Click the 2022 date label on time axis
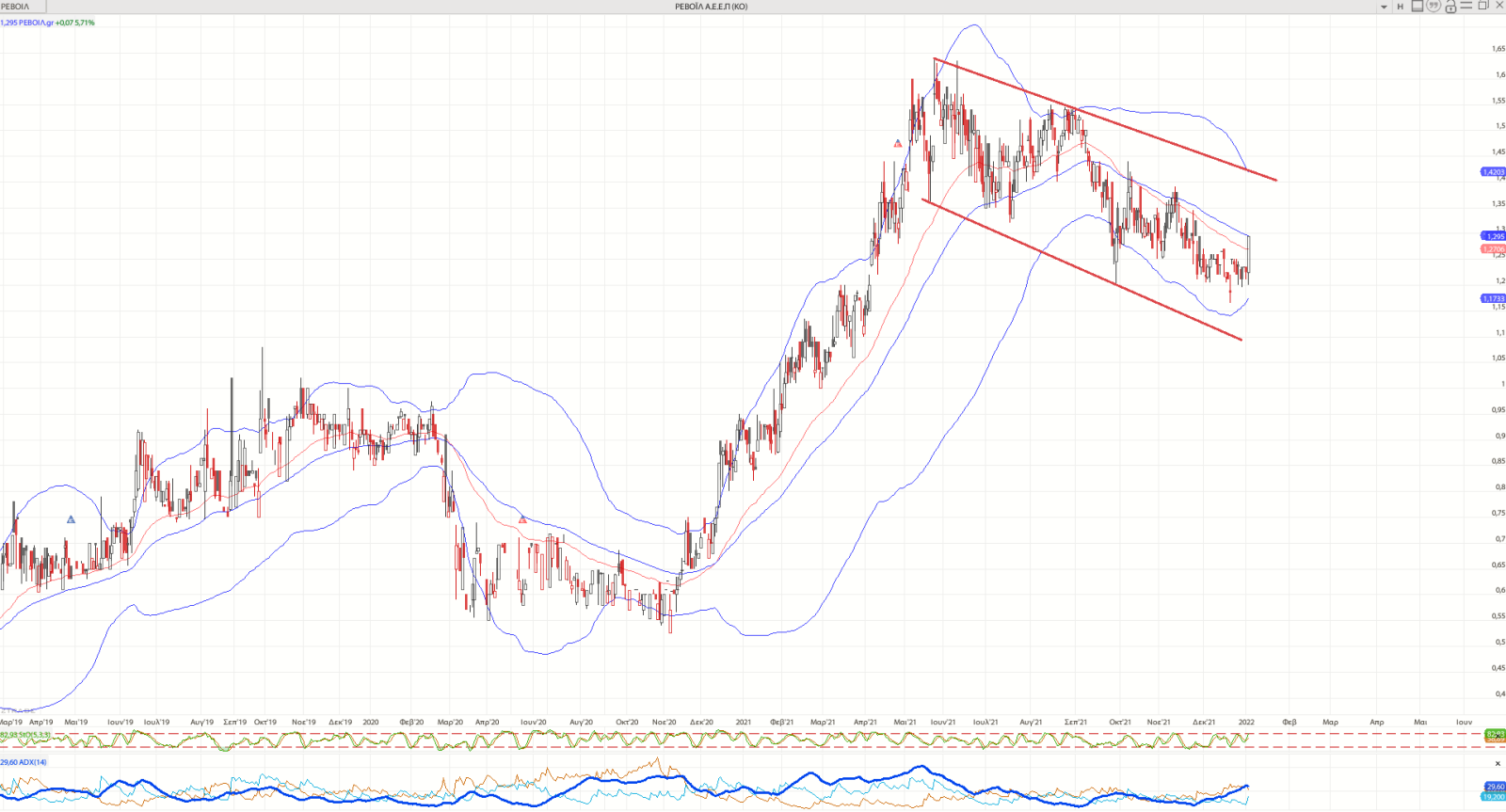Screen dimensions: 1506x812 [1246, 723]
